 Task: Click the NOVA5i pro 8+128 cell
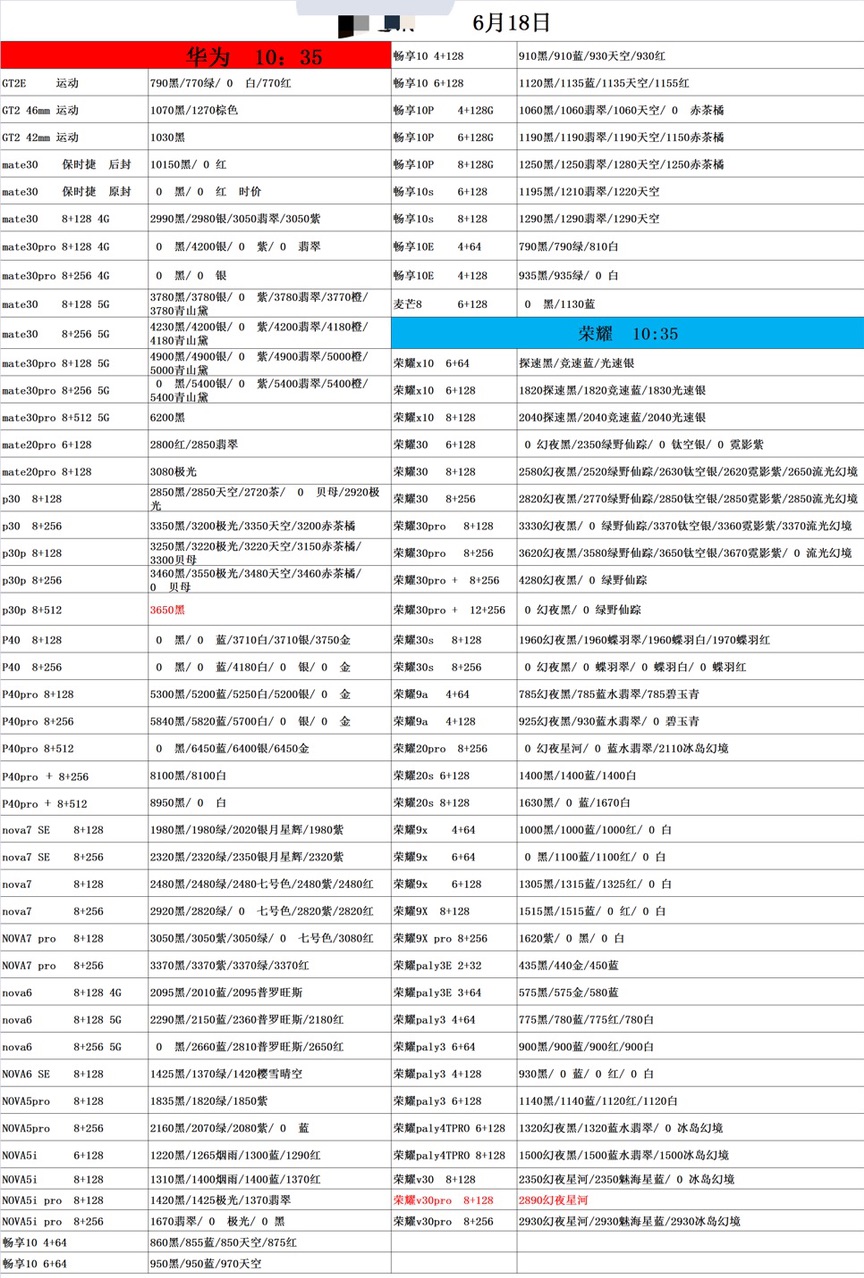(x=74, y=1200)
